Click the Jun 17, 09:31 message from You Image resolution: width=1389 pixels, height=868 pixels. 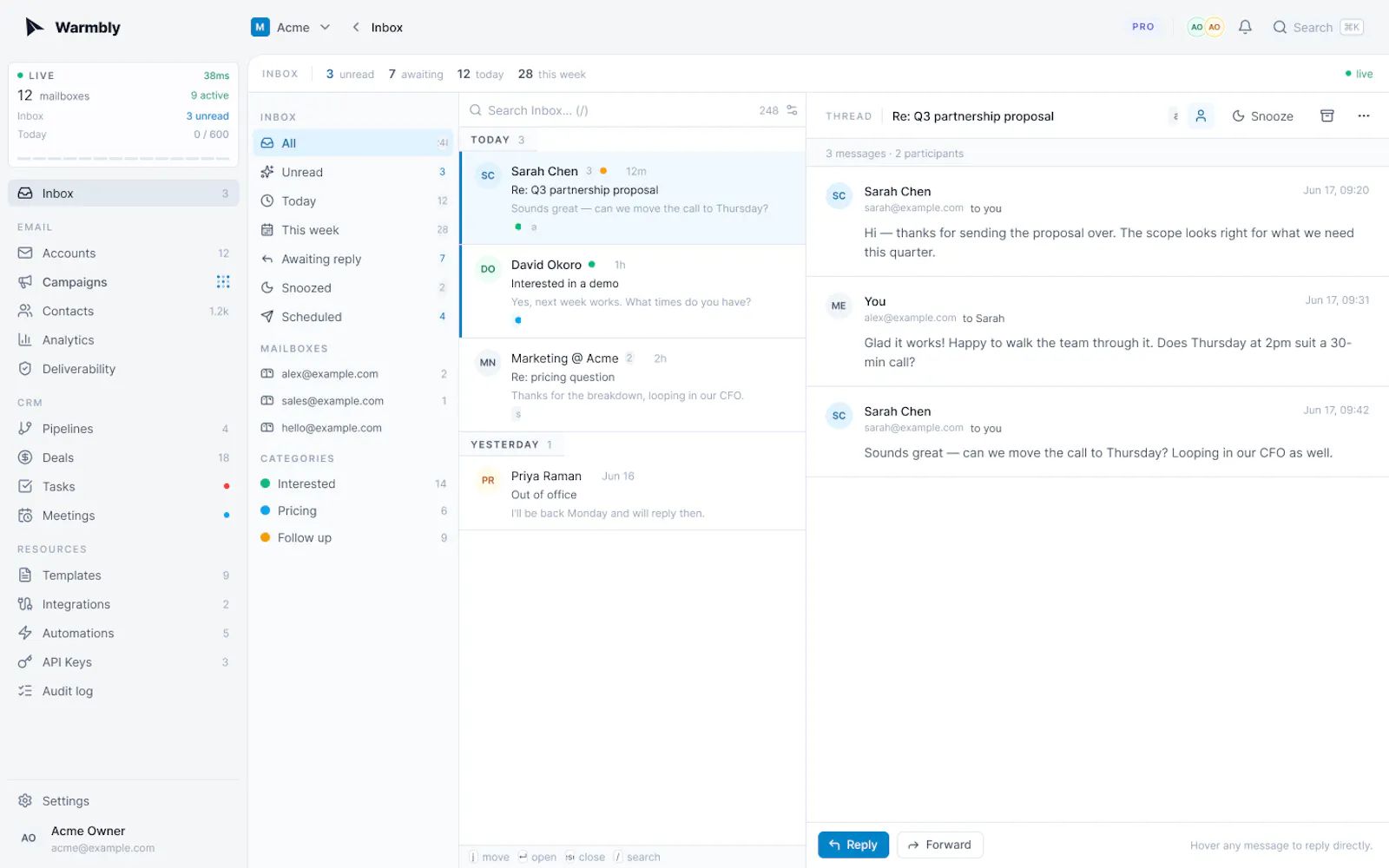click(x=1097, y=332)
